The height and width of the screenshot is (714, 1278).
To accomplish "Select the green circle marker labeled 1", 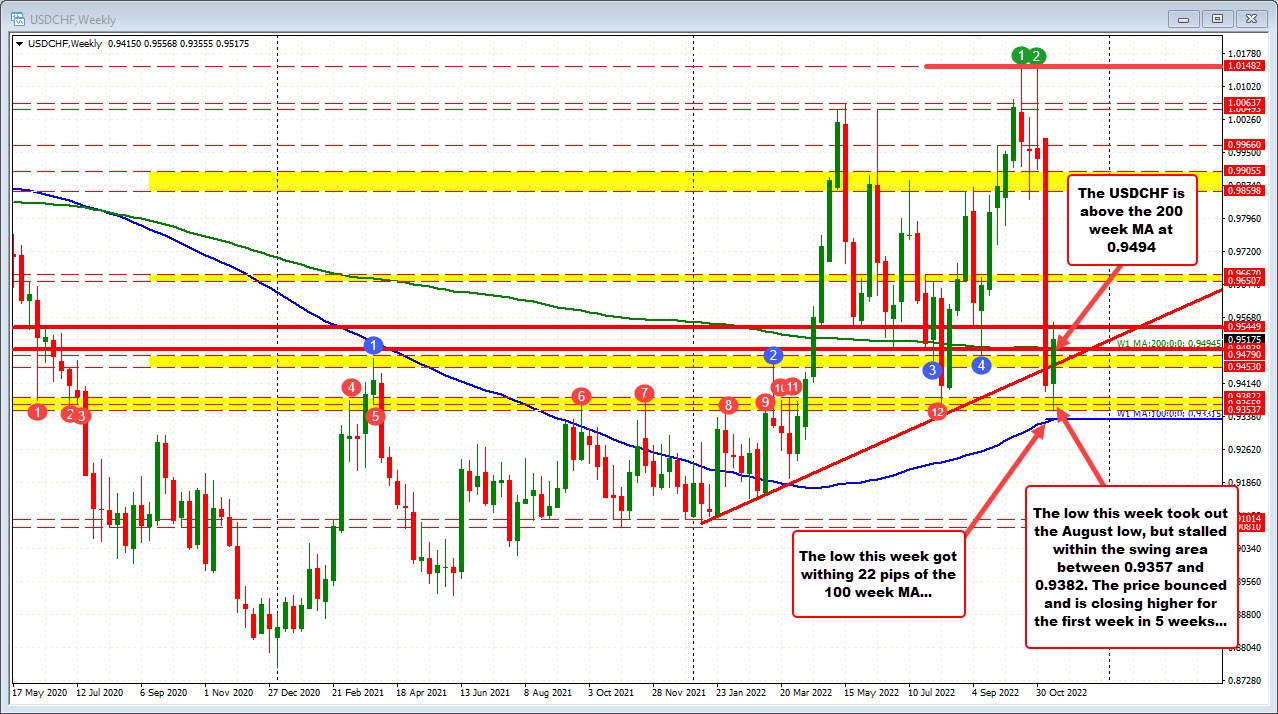I will [x=1019, y=56].
